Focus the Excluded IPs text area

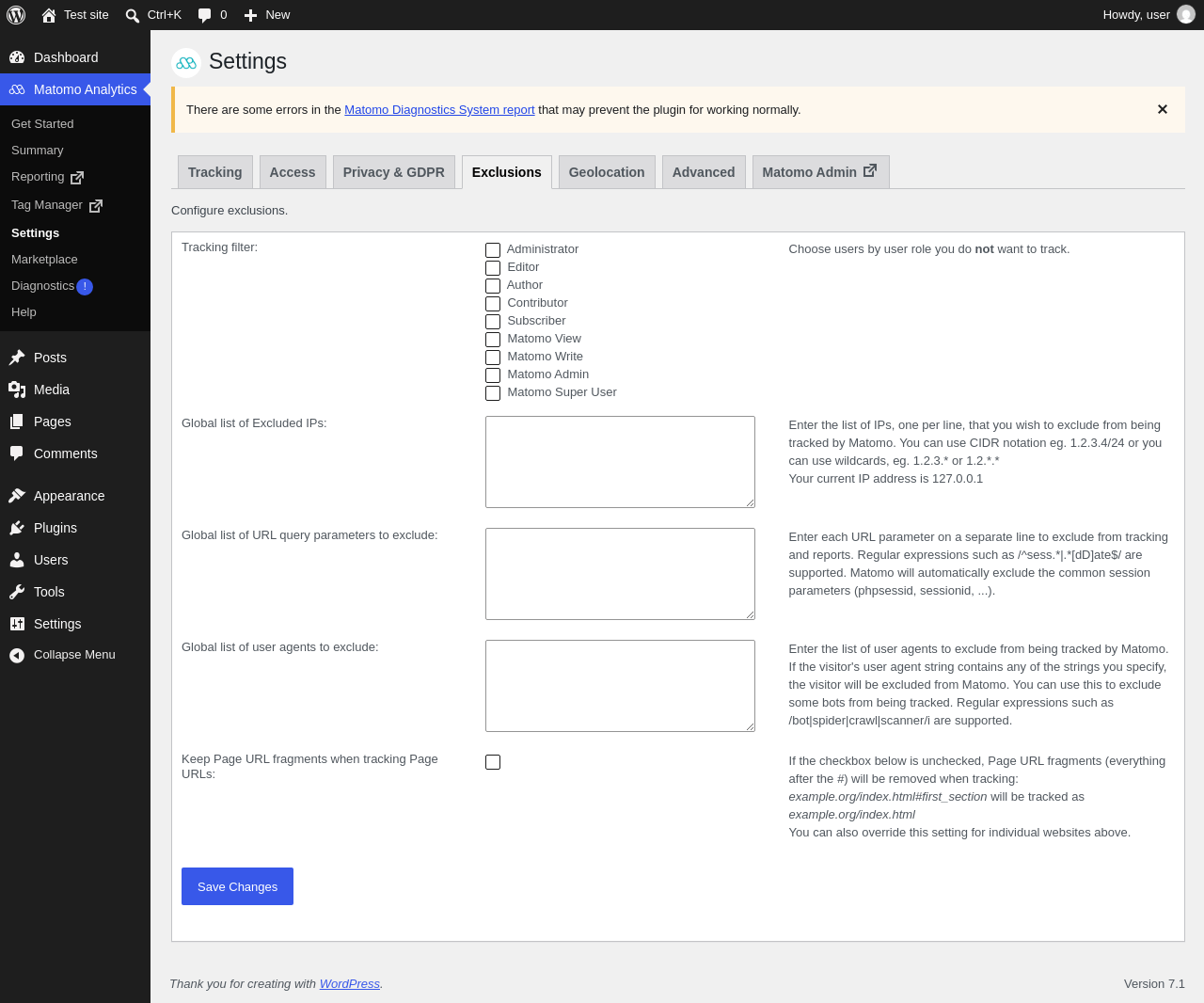620,462
